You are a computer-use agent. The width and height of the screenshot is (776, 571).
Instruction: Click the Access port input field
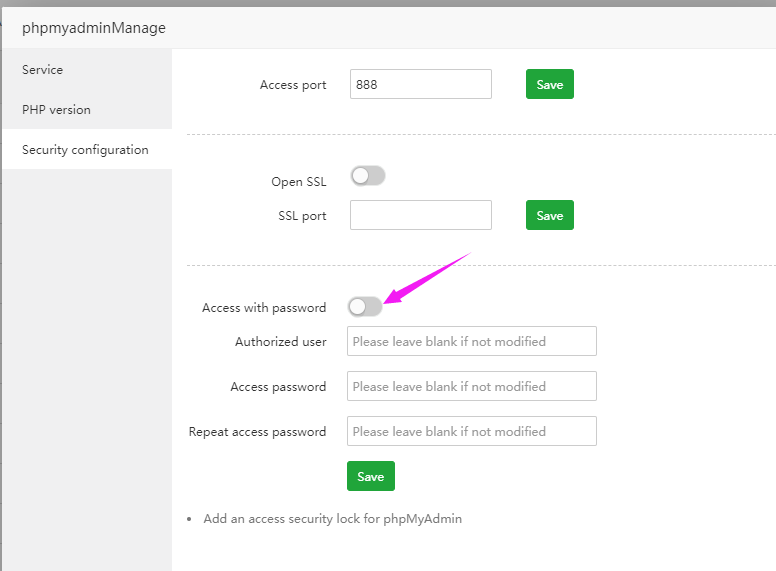[x=420, y=85]
